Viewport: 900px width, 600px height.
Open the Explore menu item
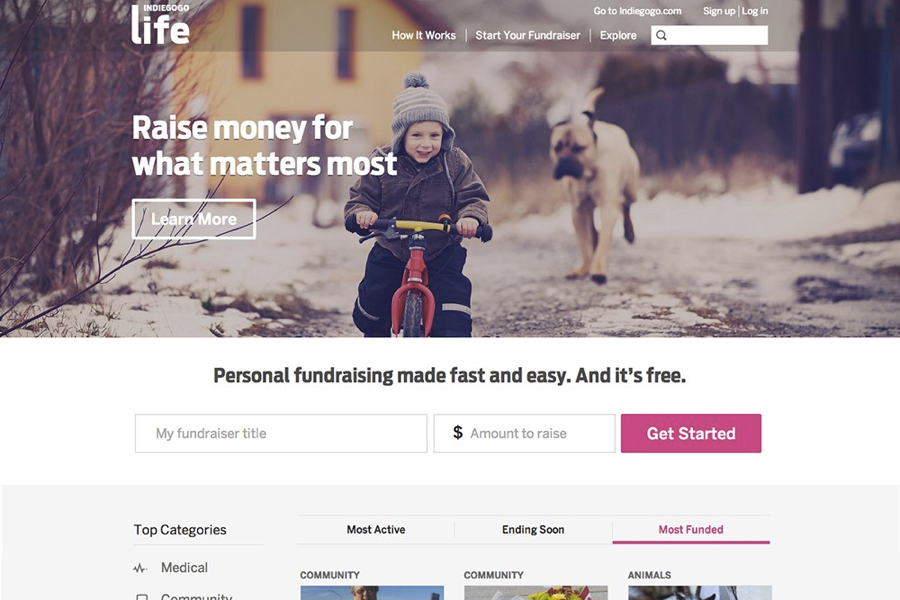click(x=618, y=36)
